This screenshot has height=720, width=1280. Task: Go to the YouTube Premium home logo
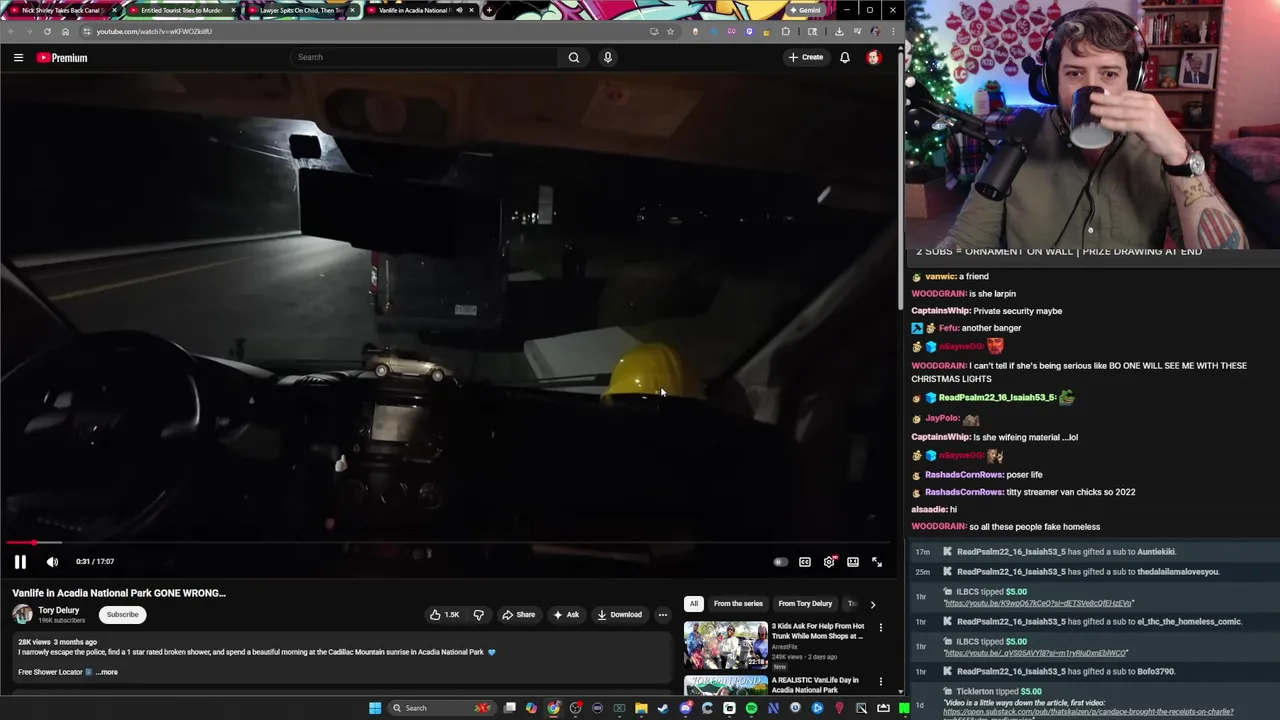(x=62, y=58)
